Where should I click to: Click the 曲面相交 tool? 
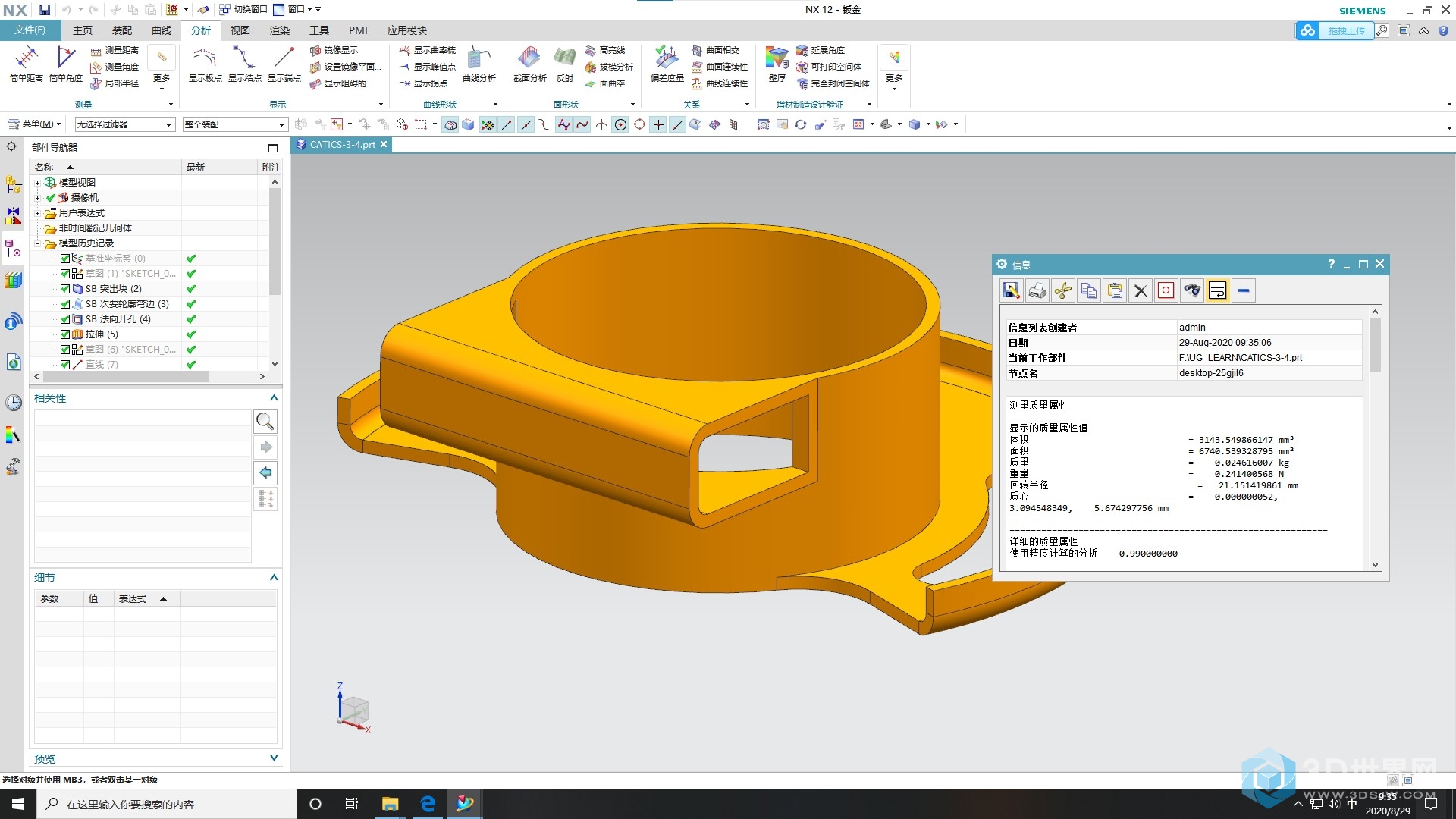click(715, 50)
